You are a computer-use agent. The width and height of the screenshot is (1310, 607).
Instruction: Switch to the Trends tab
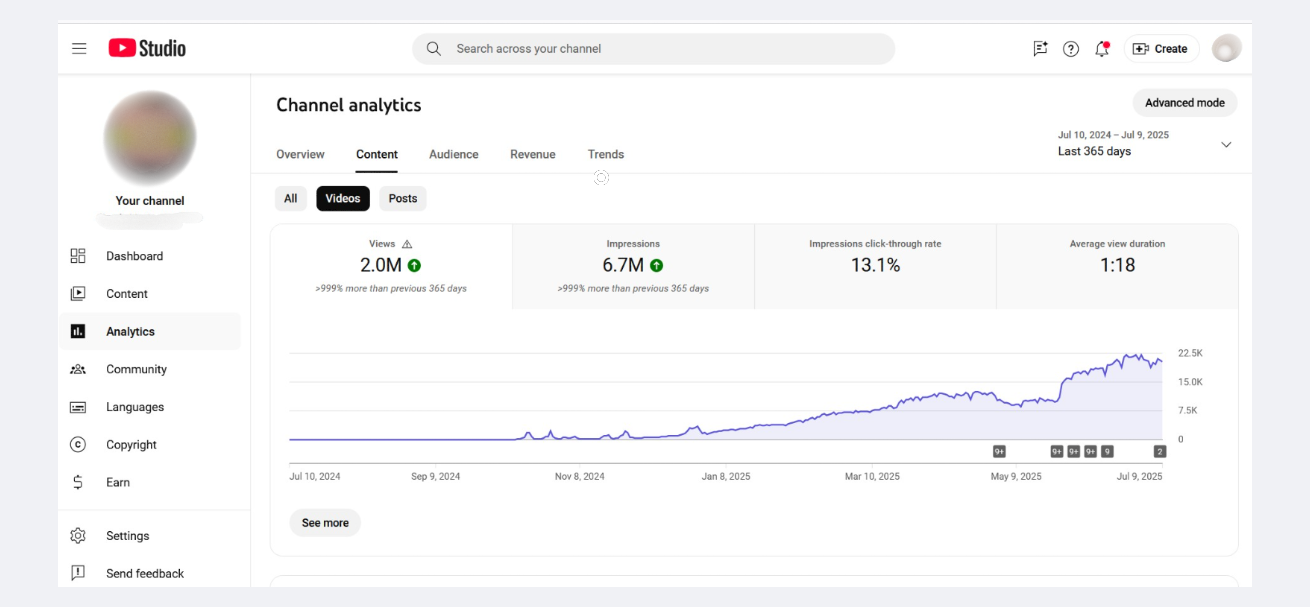(606, 154)
